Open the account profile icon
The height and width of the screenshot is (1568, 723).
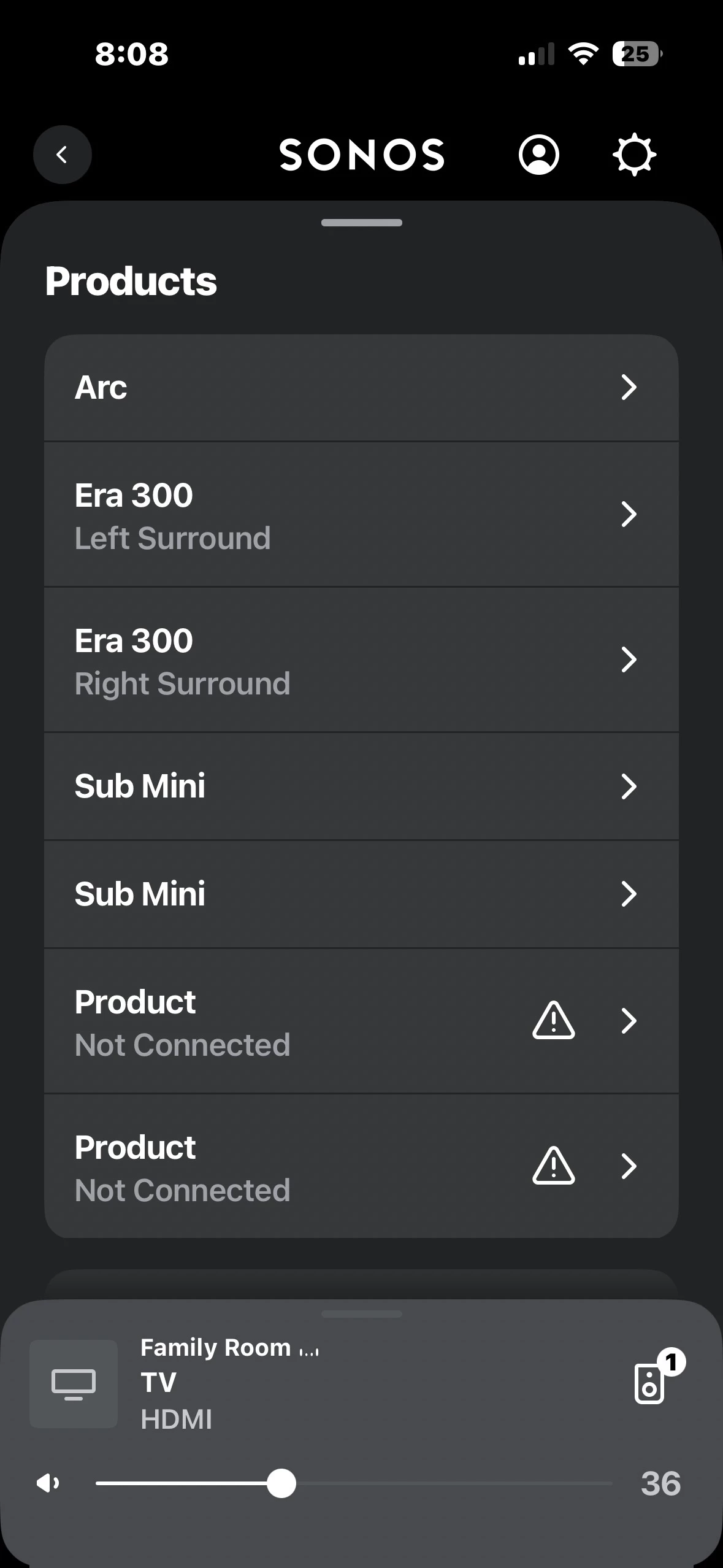pos(538,155)
